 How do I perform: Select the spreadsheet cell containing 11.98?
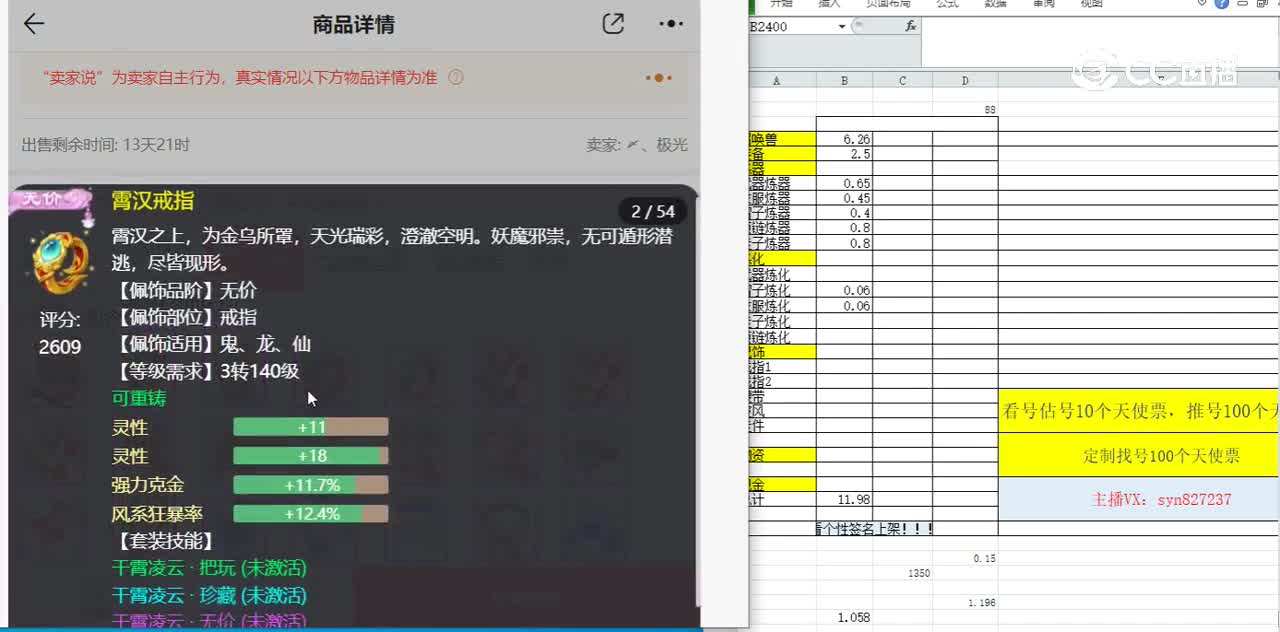(x=855, y=499)
